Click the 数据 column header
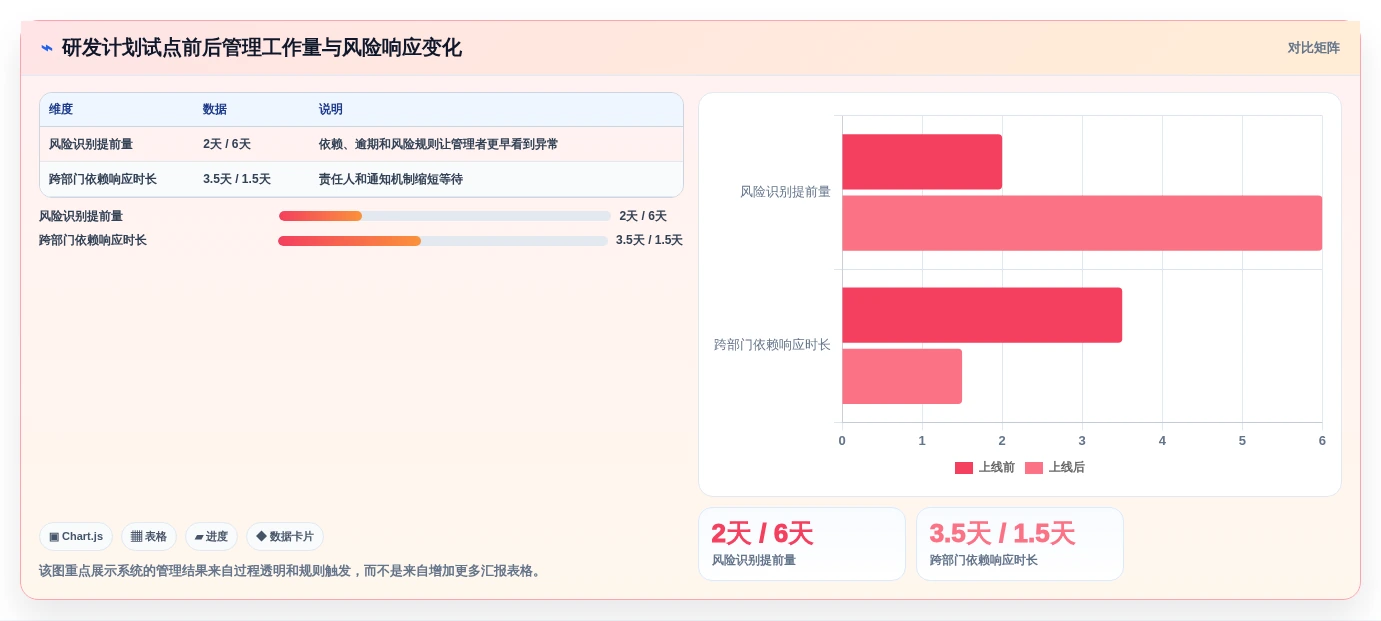 (x=215, y=109)
